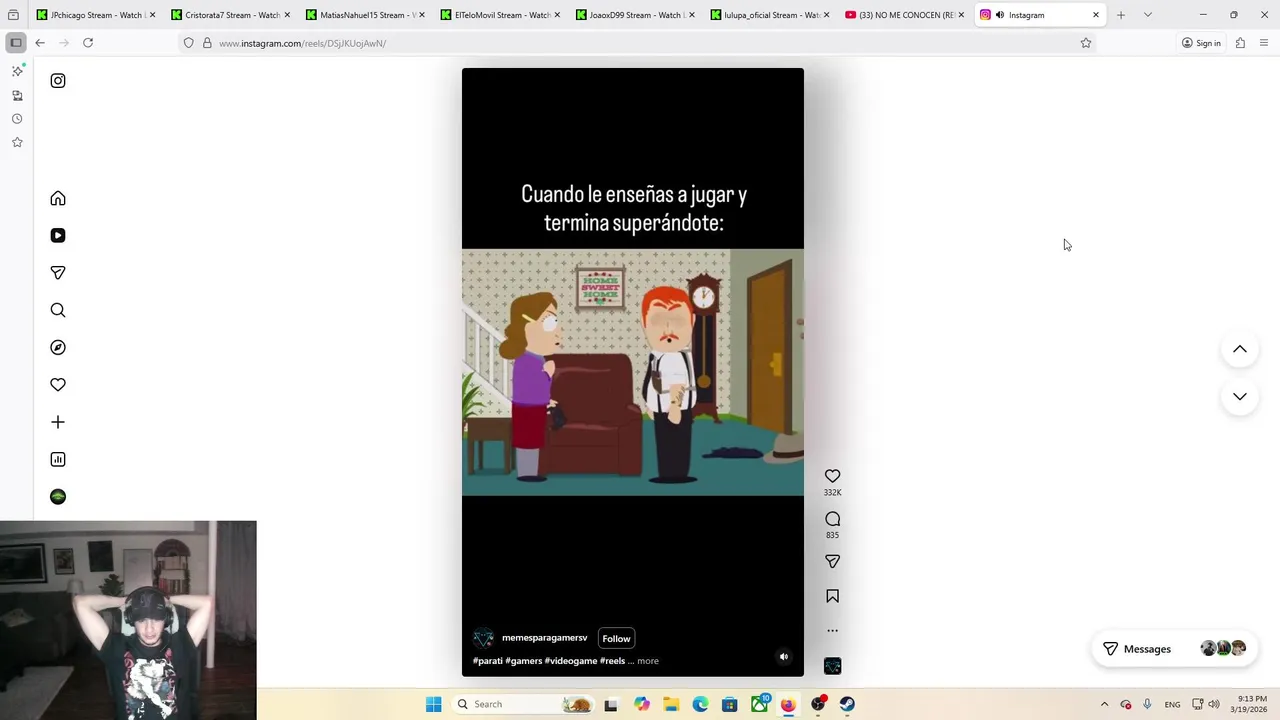Open the bookmarks star in the browser sidebar

click(17, 143)
